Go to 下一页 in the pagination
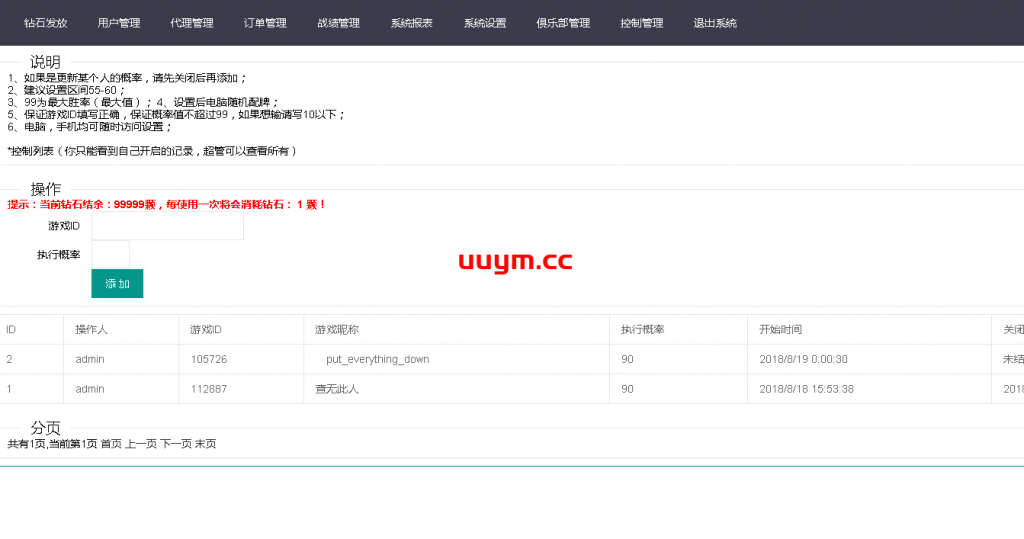Viewport: 1024px width, 539px height. pyautogui.click(x=176, y=444)
